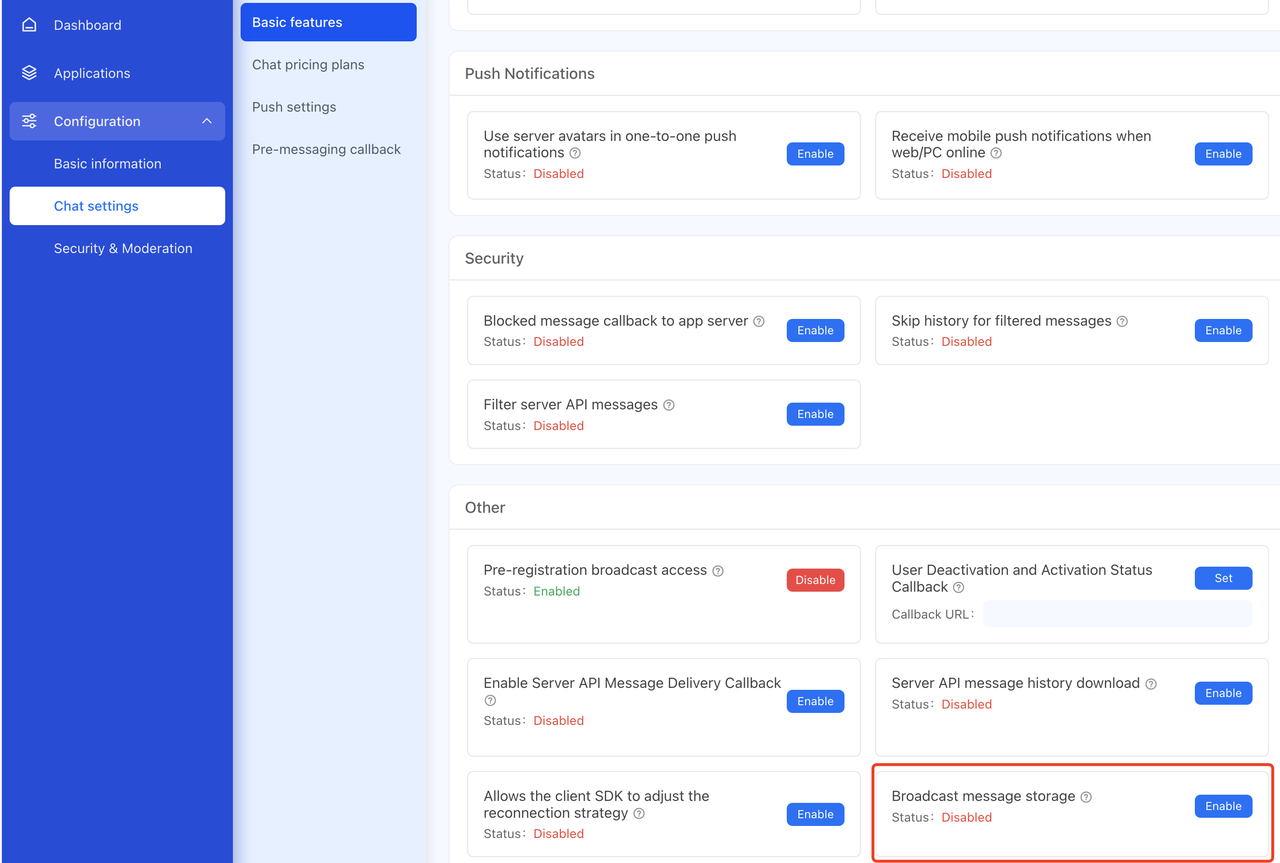Collapse the Configuration menu chevron
The image size is (1280, 863).
point(207,121)
